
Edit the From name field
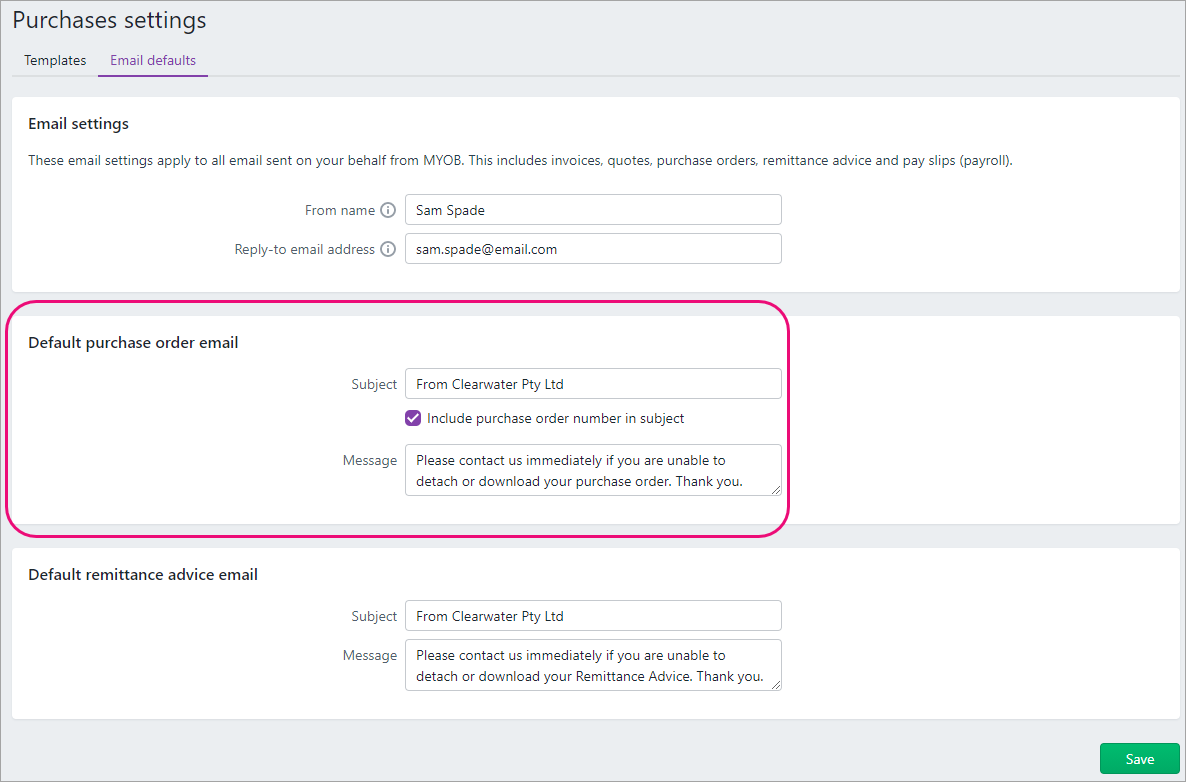[593, 210]
